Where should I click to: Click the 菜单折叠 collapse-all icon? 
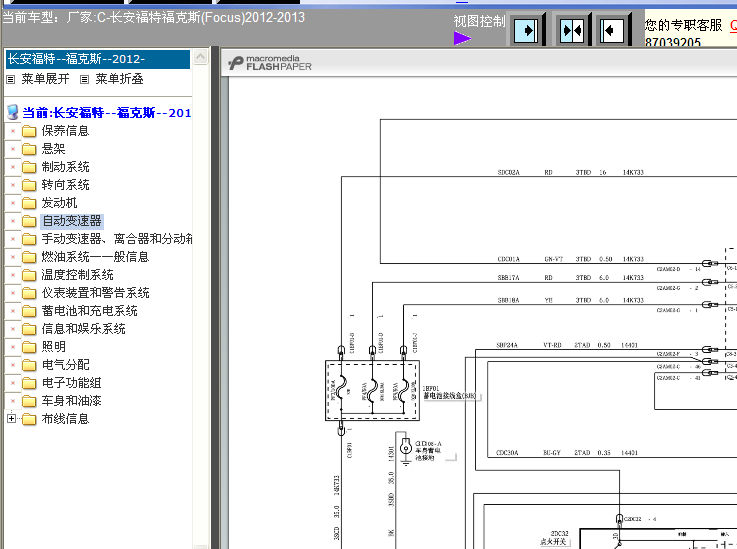pyautogui.click(x=84, y=79)
